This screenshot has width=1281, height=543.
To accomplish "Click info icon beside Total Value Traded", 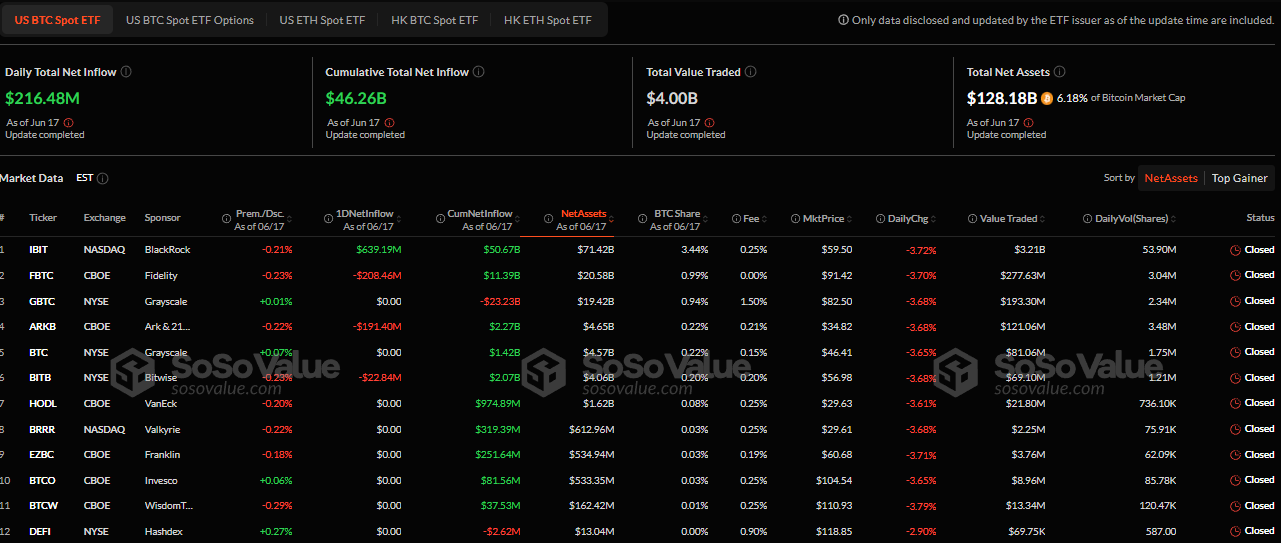I will pyautogui.click(x=750, y=72).
